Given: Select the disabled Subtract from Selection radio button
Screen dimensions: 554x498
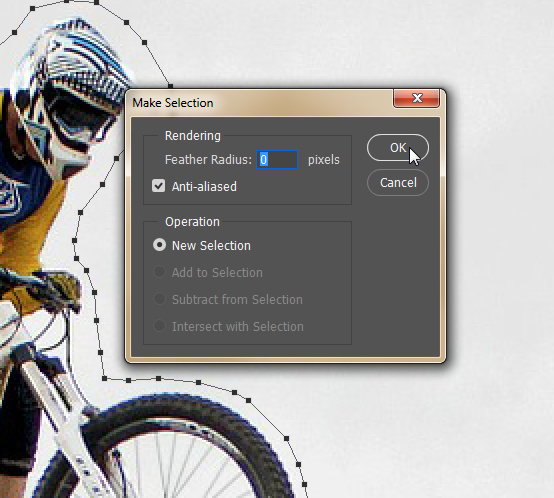Looking at the screenshot, I should click(x=159, y=299).
